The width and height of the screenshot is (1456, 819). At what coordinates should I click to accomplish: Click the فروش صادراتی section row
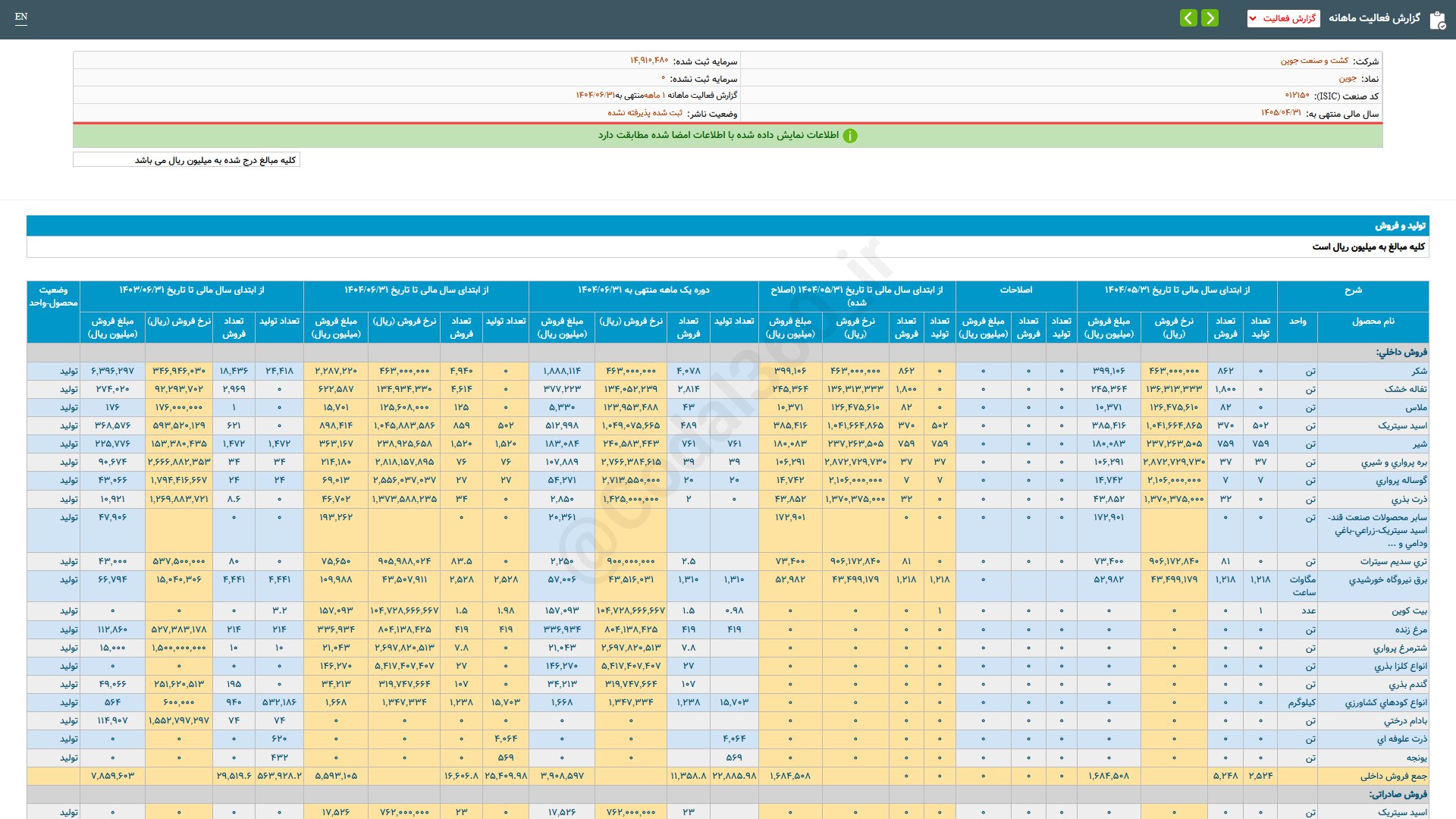[1398, 794]
